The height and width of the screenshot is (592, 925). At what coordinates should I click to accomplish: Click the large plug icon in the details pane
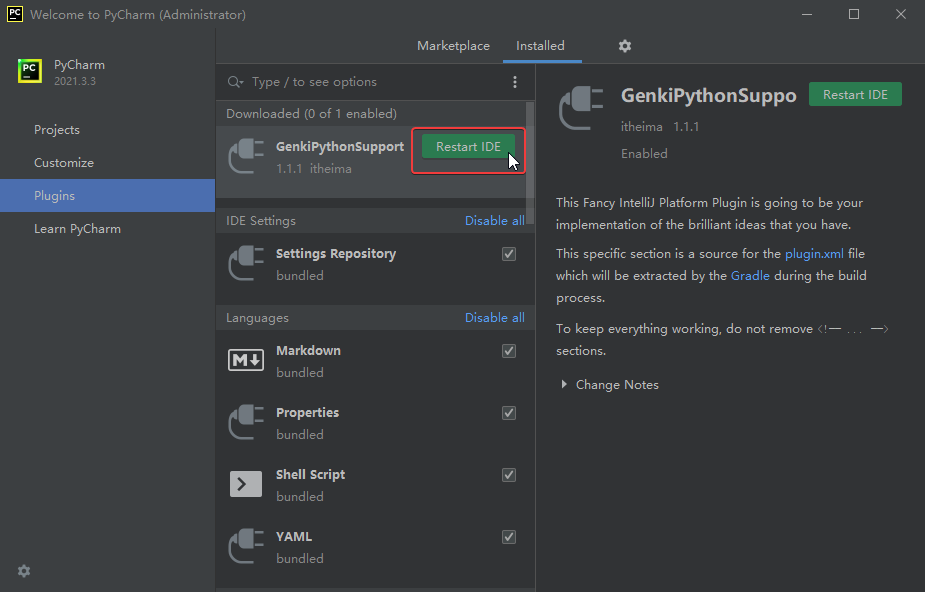pyautogui.click(x=581, y=108)
